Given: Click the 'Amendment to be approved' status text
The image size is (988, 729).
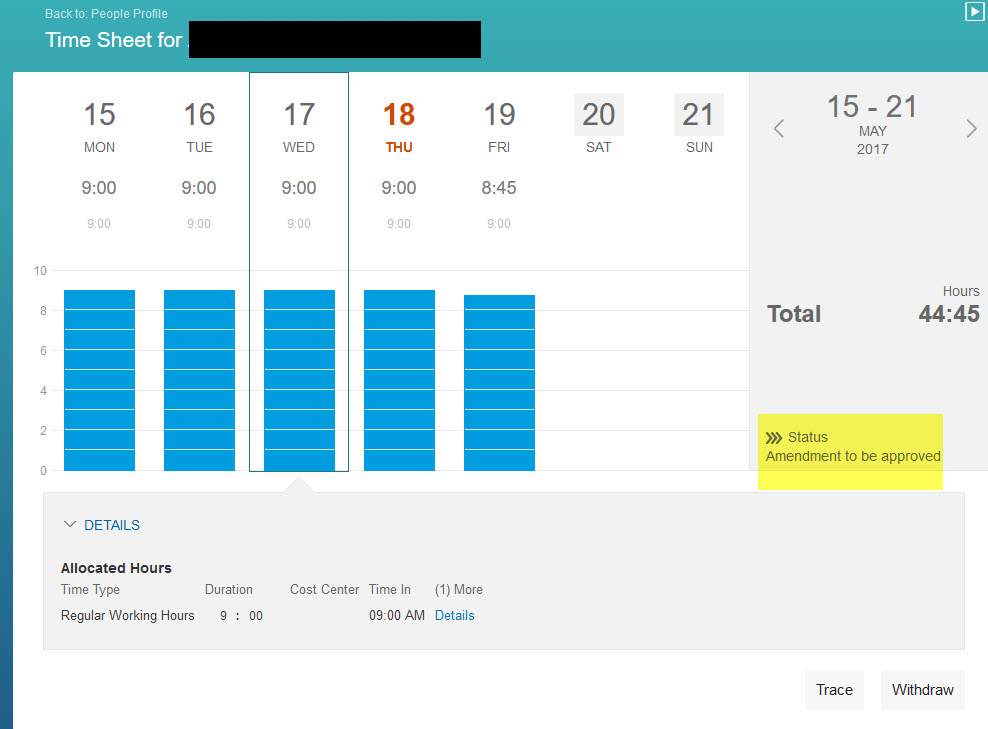Looking at the screenshot, I should 853,456.
